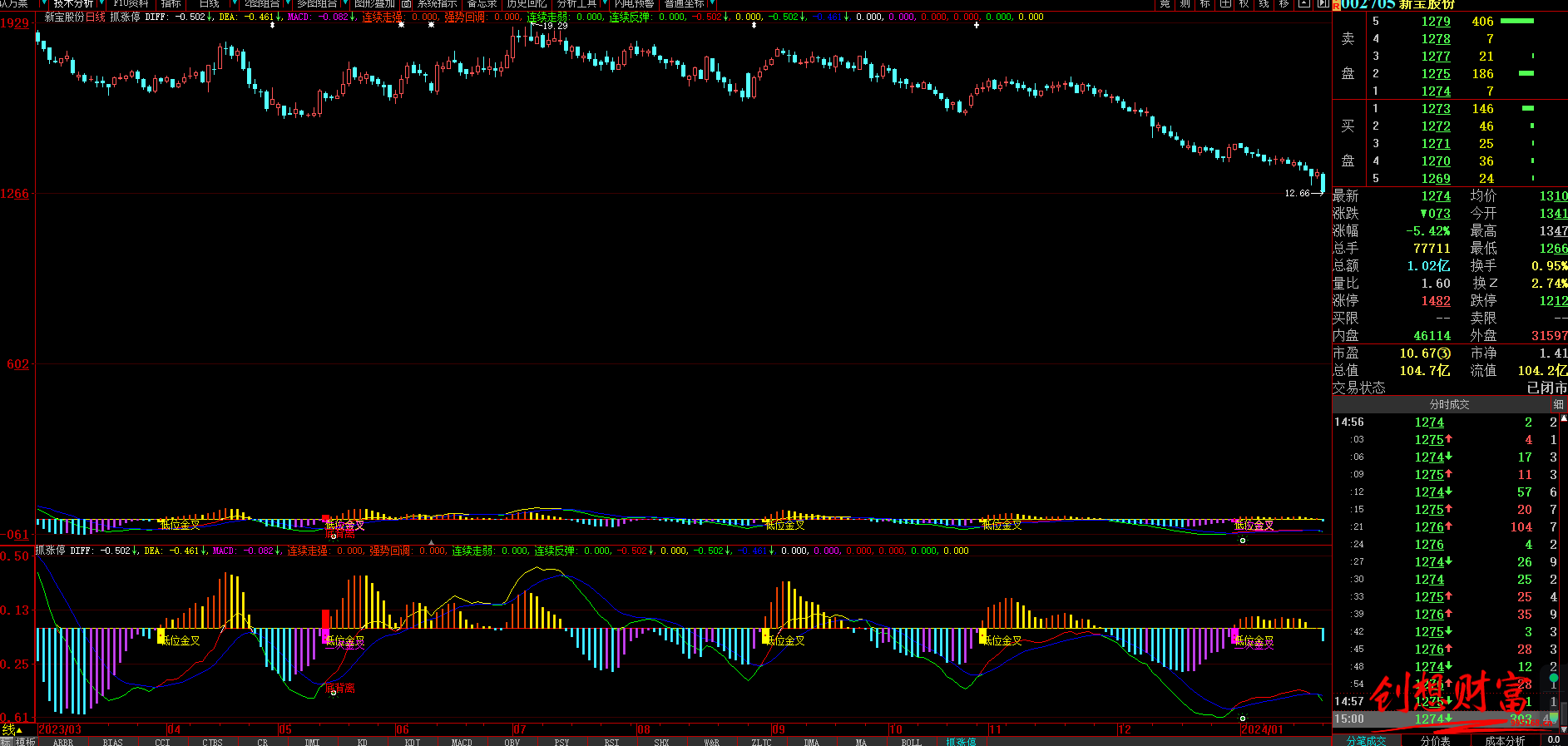Expand the dropdown arrow beside 分析工具

coord(603,4)
